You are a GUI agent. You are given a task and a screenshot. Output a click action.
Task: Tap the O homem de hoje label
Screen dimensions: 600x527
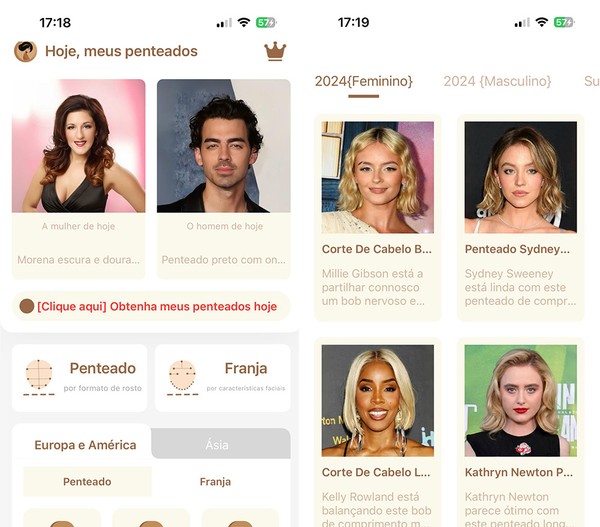[x=225, y=226]
